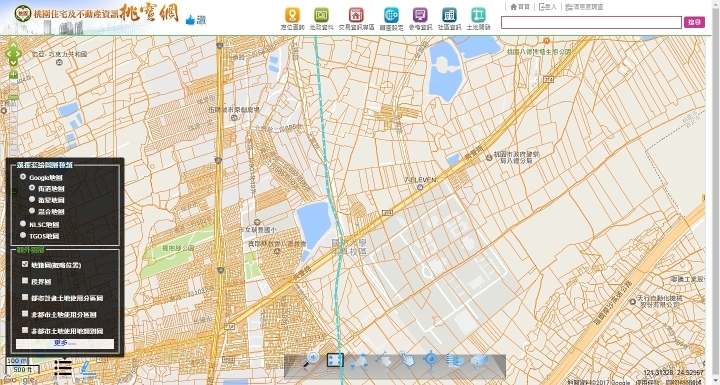Open the purple monitor 參考資訊 icon

coord(420,15)
